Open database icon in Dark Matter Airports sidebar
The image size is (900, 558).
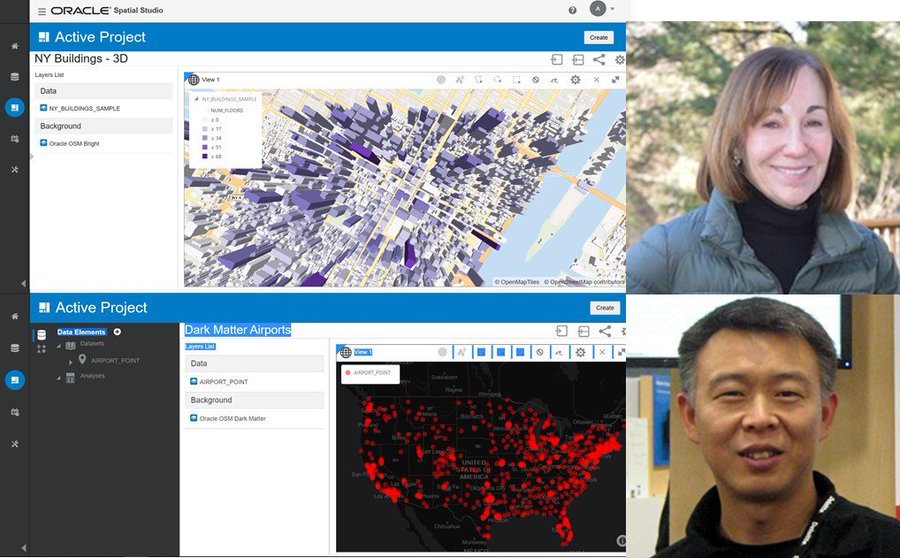(x=15, y=348)
